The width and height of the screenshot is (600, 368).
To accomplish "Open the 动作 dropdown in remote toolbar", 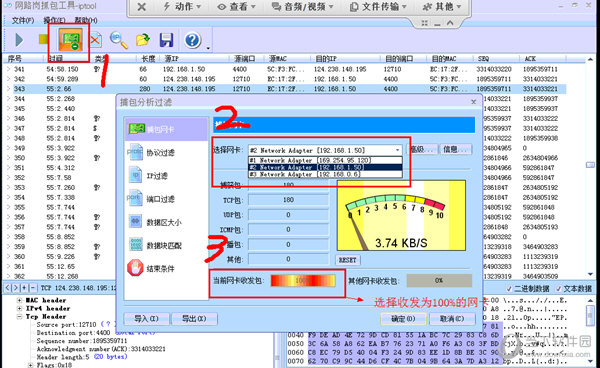I will click(182, 7).
